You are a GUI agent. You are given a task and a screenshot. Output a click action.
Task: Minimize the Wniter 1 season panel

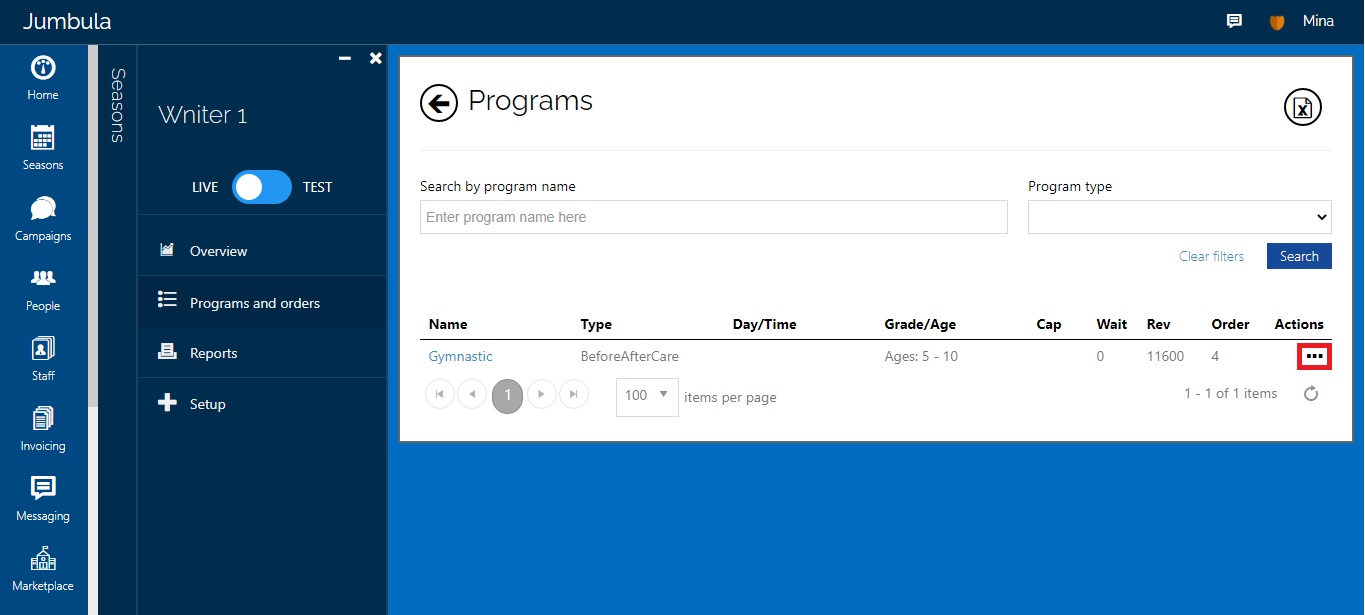[x=345, y=59]
